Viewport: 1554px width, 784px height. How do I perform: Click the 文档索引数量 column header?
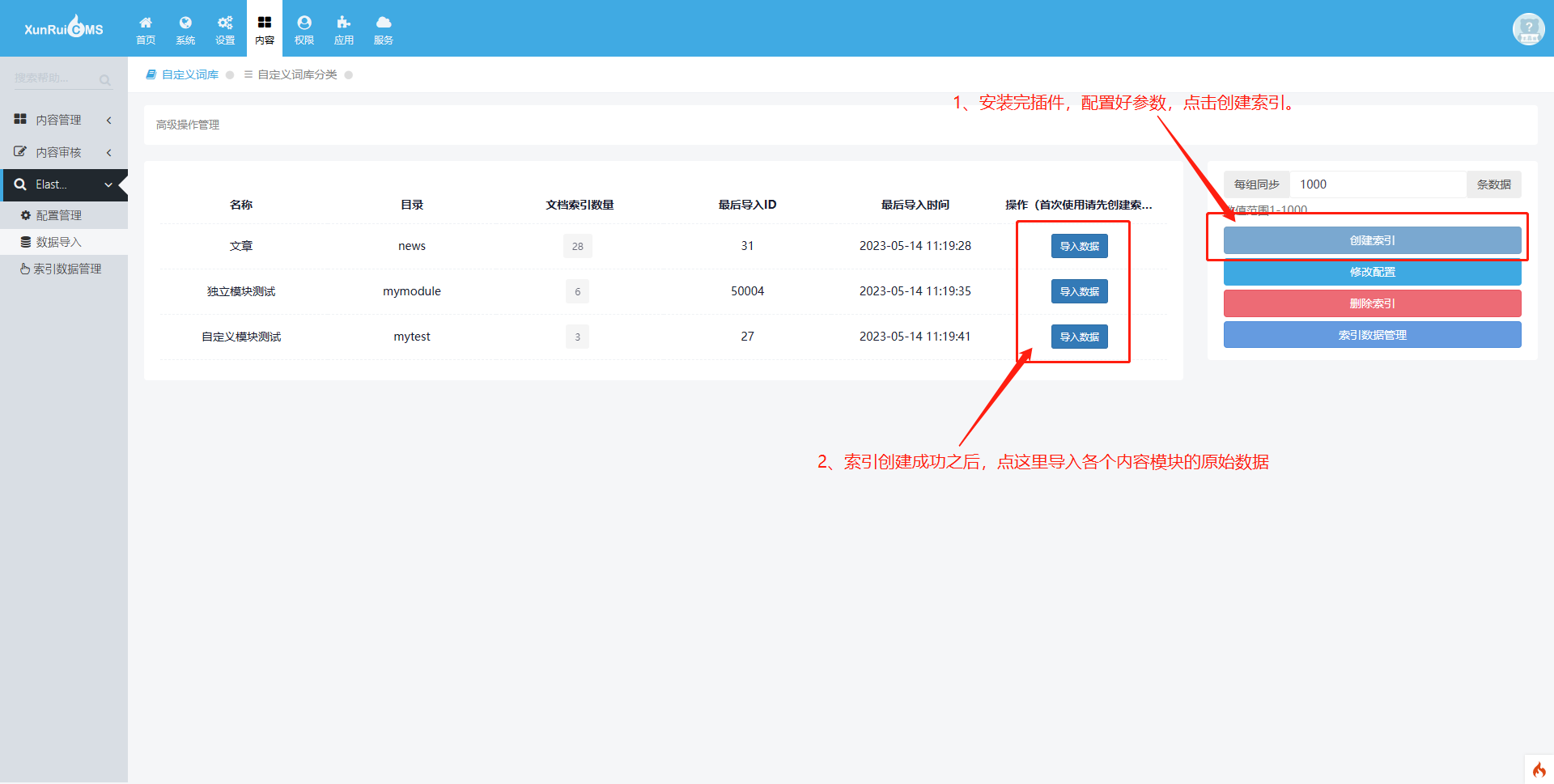pos(580,205)
